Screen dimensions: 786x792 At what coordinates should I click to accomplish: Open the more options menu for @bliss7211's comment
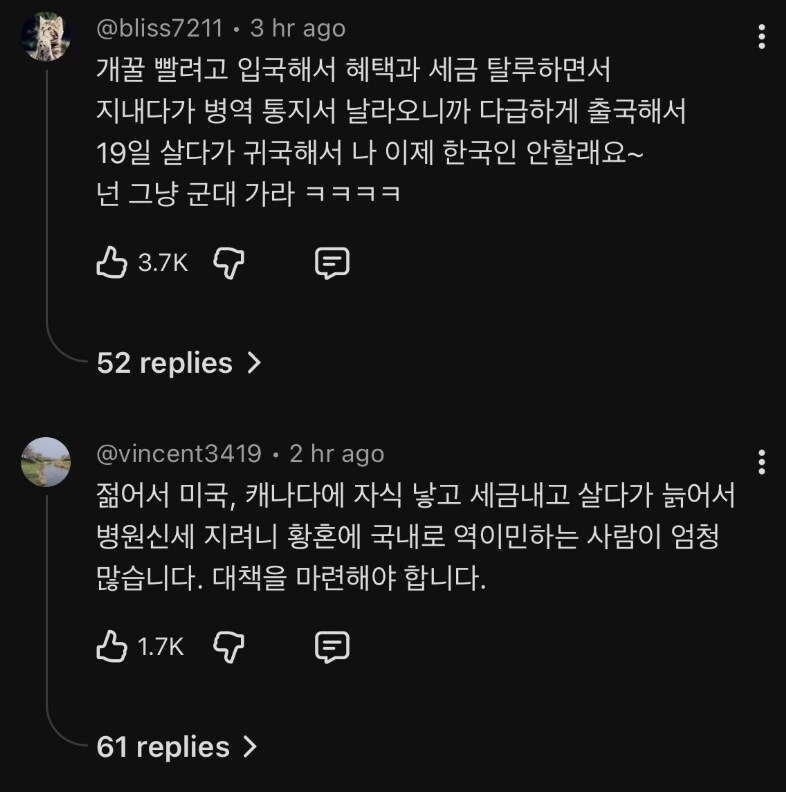pyautogui.click(x=762, y=38)
